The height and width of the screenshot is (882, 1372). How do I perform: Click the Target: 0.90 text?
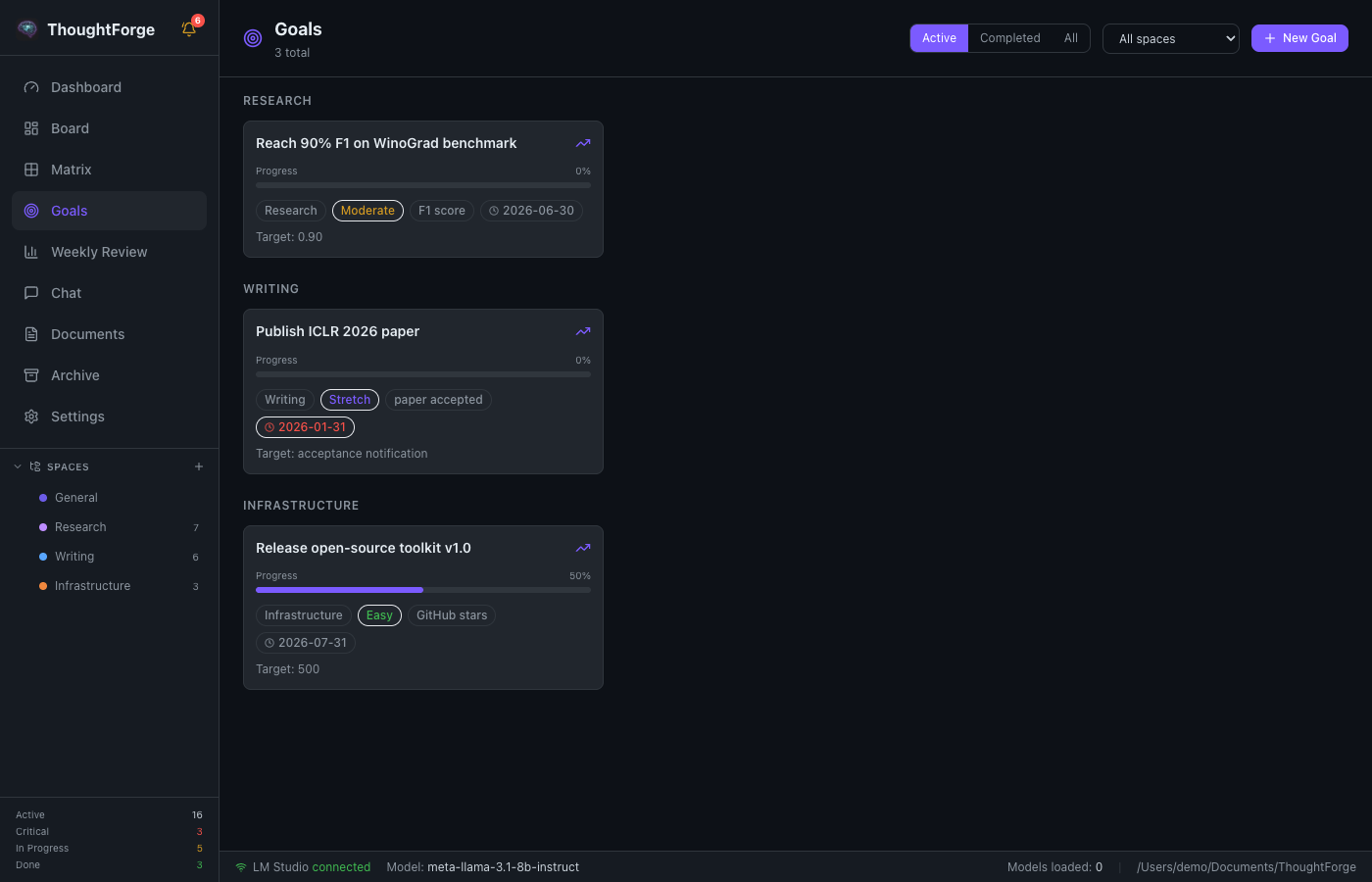[289, 237]
